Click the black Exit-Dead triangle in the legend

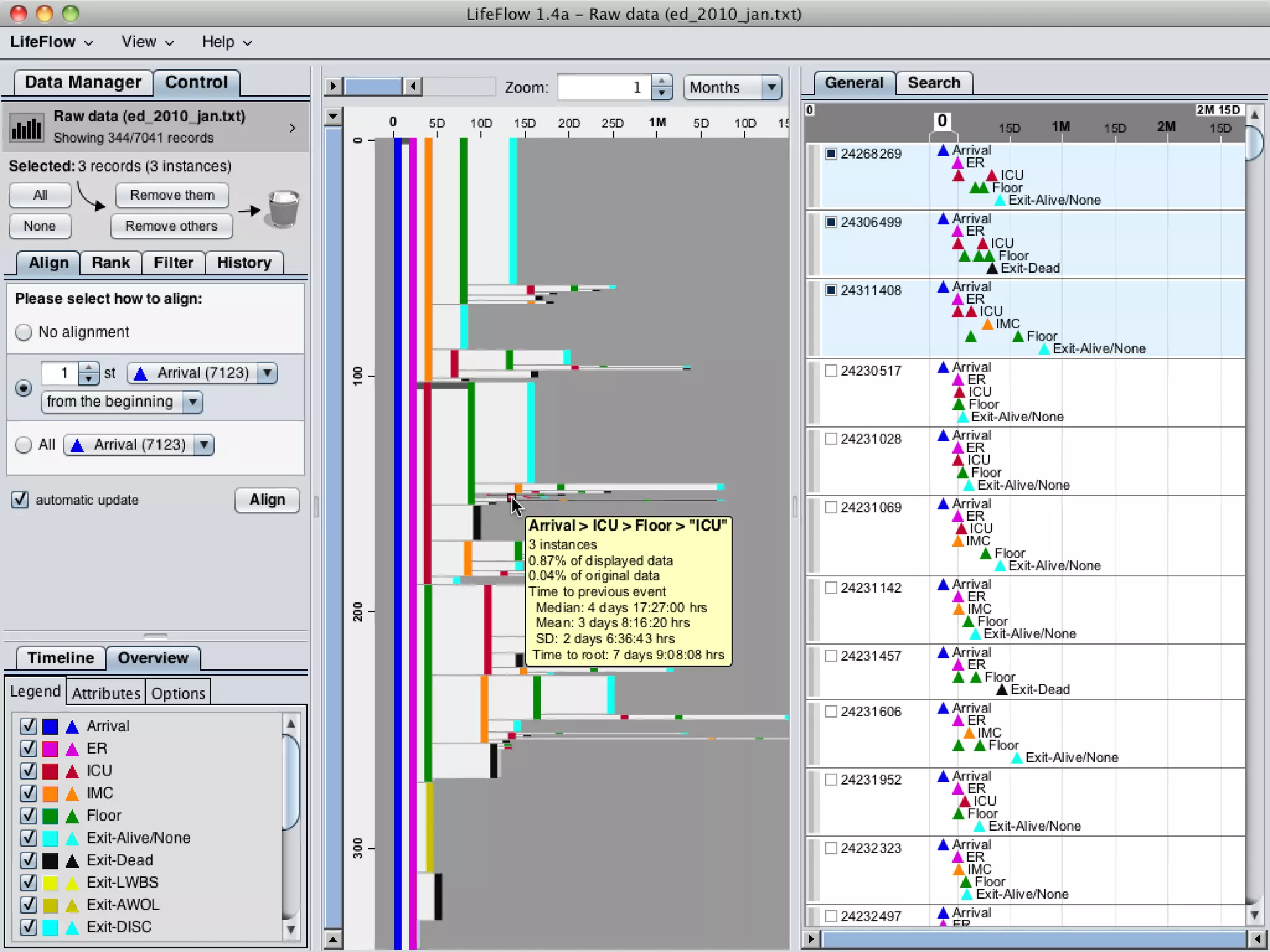pyautogui.click(x=73, y=860)
